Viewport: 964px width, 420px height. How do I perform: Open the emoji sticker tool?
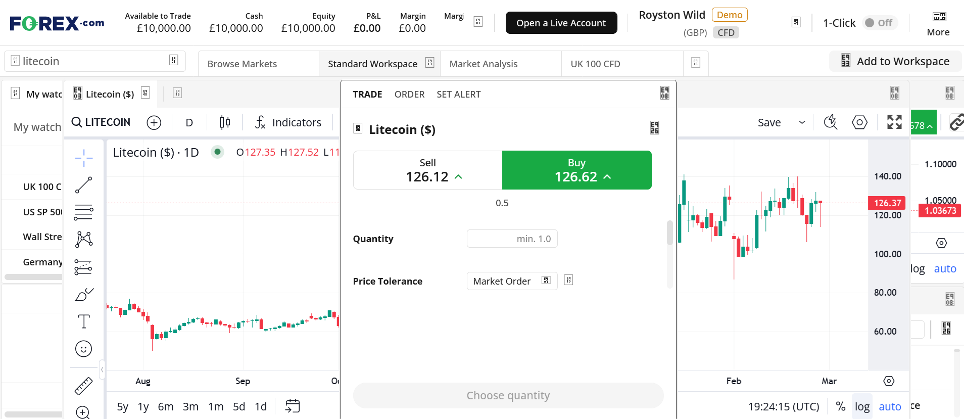pos(84,349)
